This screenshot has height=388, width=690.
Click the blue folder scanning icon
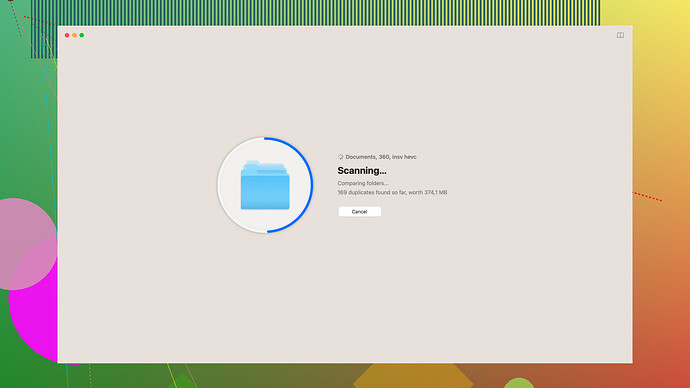pyautogui.click(x=265, y=185)
